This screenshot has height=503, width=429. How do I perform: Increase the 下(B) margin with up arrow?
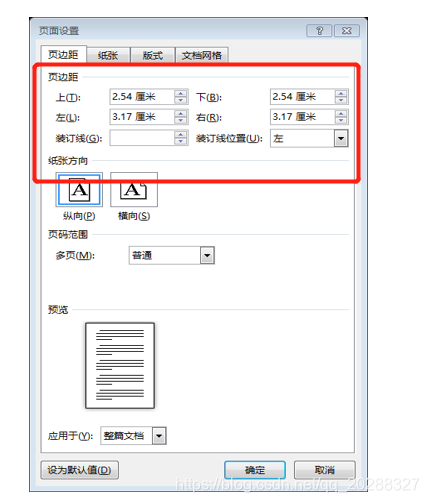tap(341, 93)
